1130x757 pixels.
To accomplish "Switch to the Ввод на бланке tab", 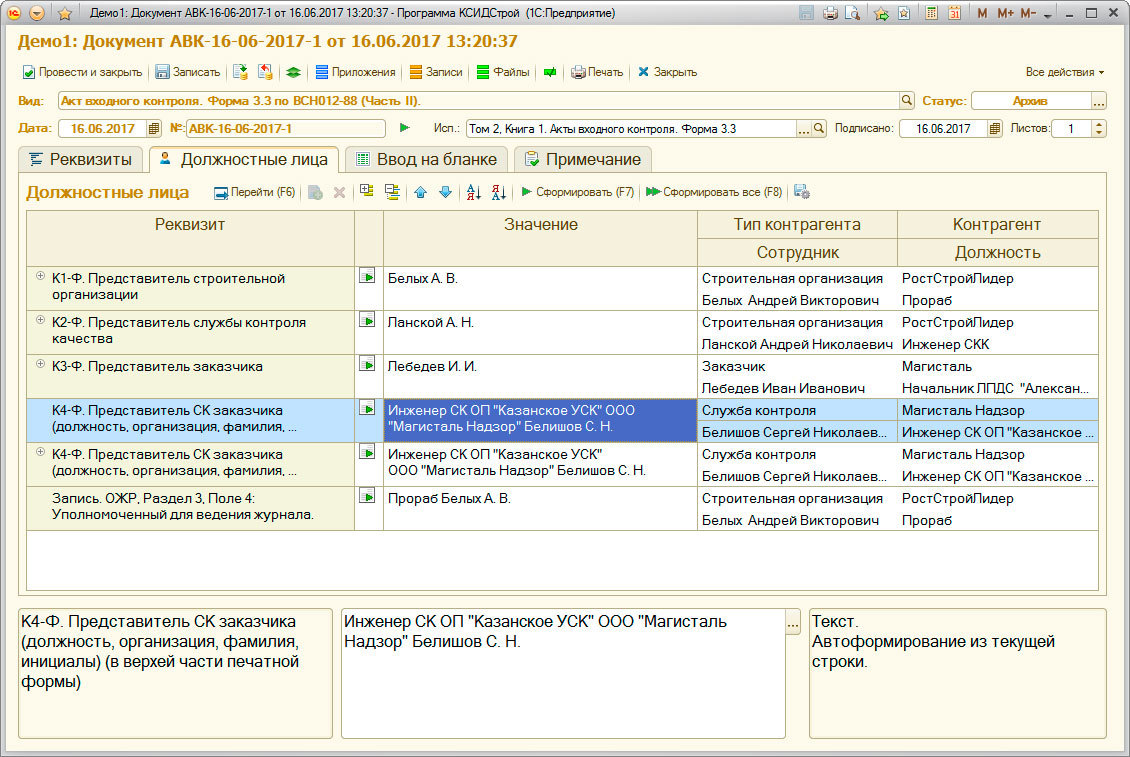I will tap(426, 159).
